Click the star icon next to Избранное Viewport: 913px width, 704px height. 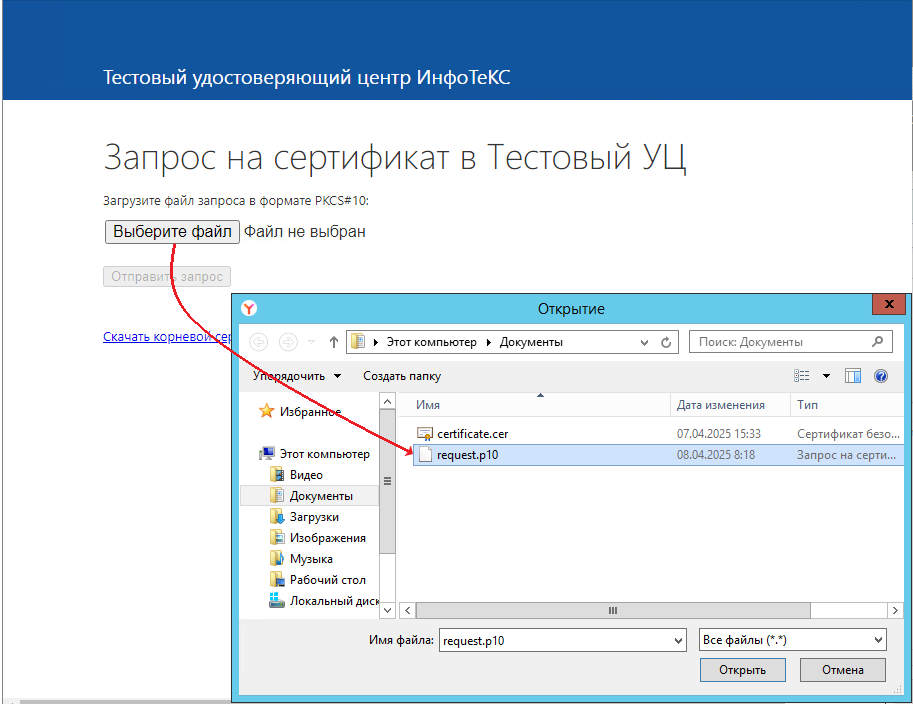tap(267, 411)
